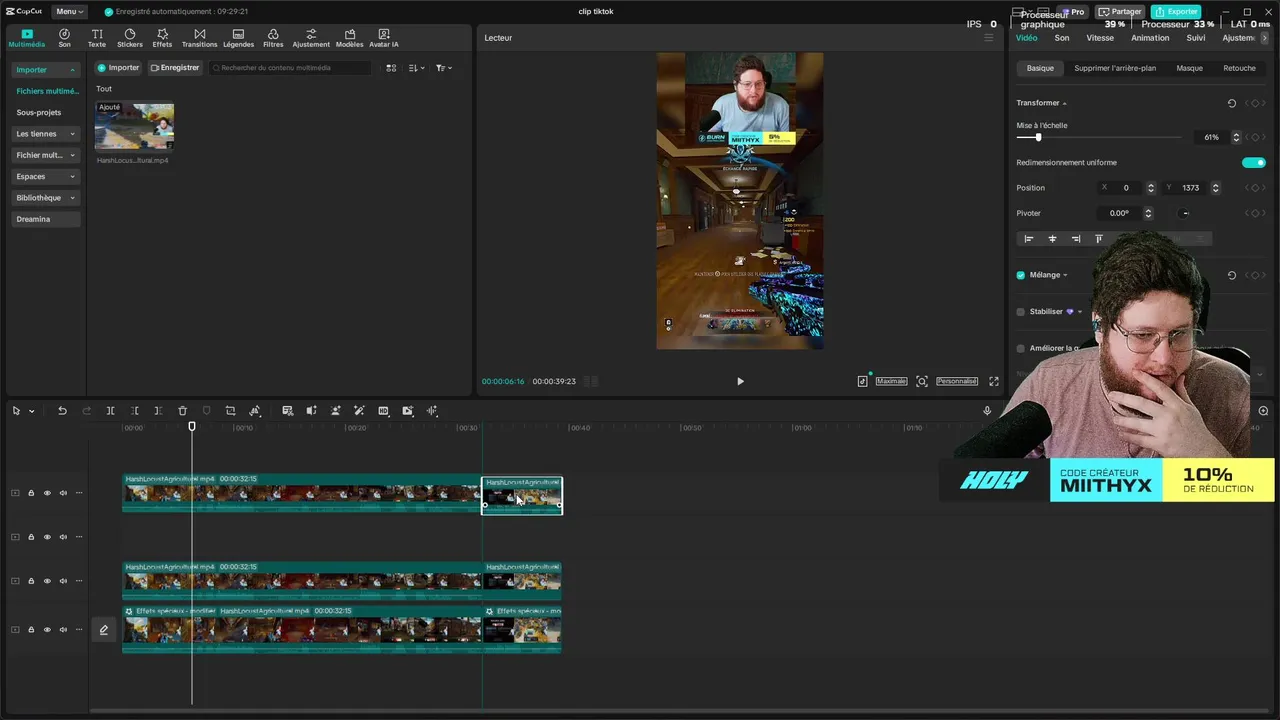This screenshot has width=1280, height=720.
Task: Enable the Améliorer la qualité checkbox
Action: (x=1021, y=349)
